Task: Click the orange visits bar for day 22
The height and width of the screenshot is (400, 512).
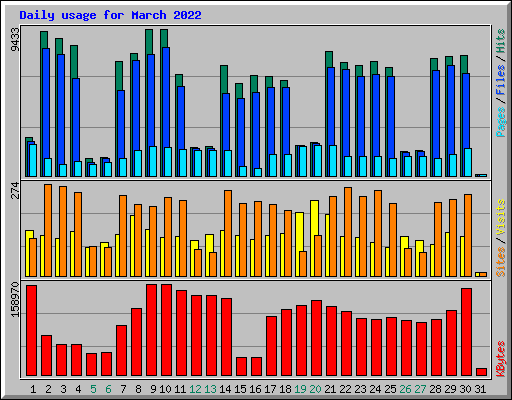Action: point(348,232)
